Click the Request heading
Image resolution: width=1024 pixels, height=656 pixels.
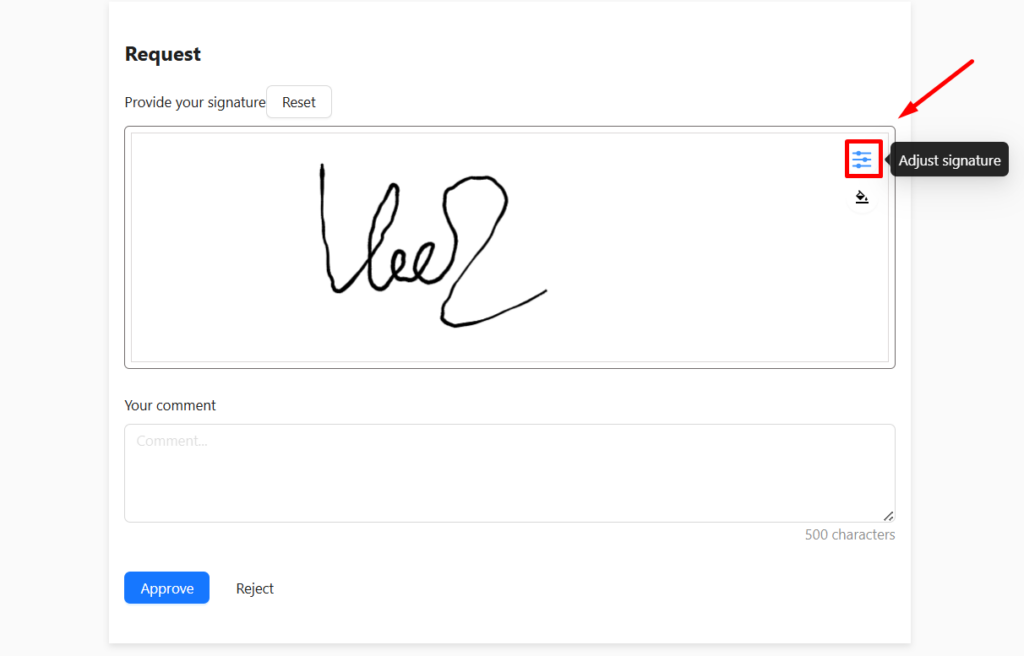pos(163,54)
